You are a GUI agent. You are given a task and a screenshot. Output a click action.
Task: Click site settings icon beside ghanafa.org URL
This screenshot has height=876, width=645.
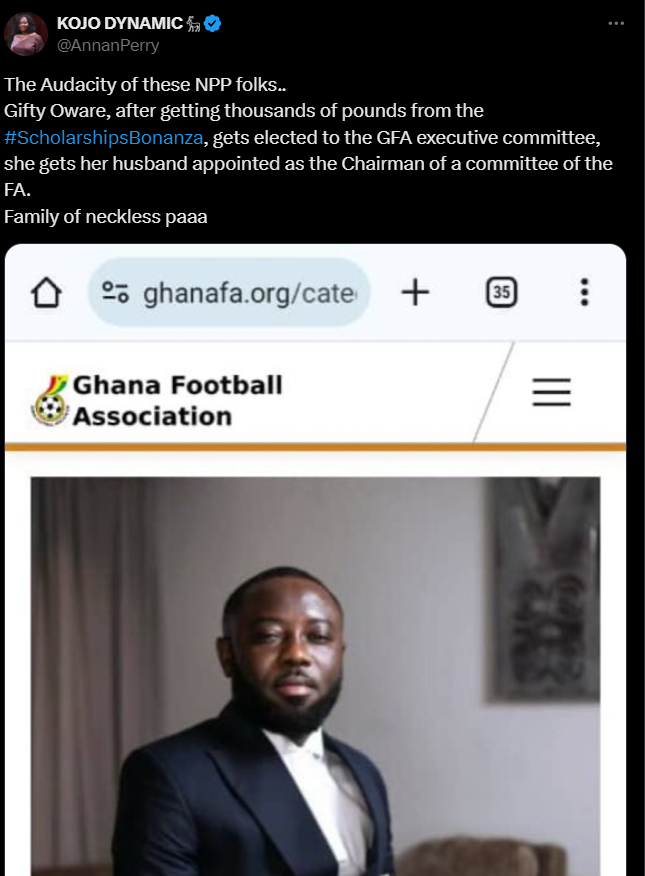(116, 292)
